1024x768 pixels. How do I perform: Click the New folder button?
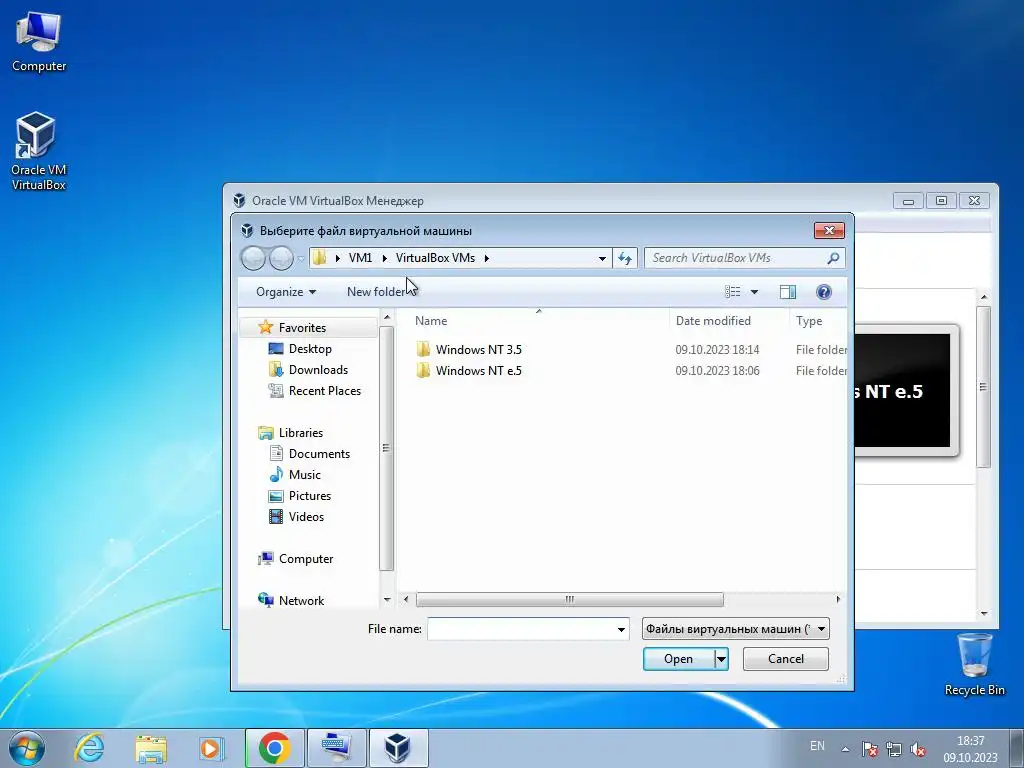(x=376, y=292)
